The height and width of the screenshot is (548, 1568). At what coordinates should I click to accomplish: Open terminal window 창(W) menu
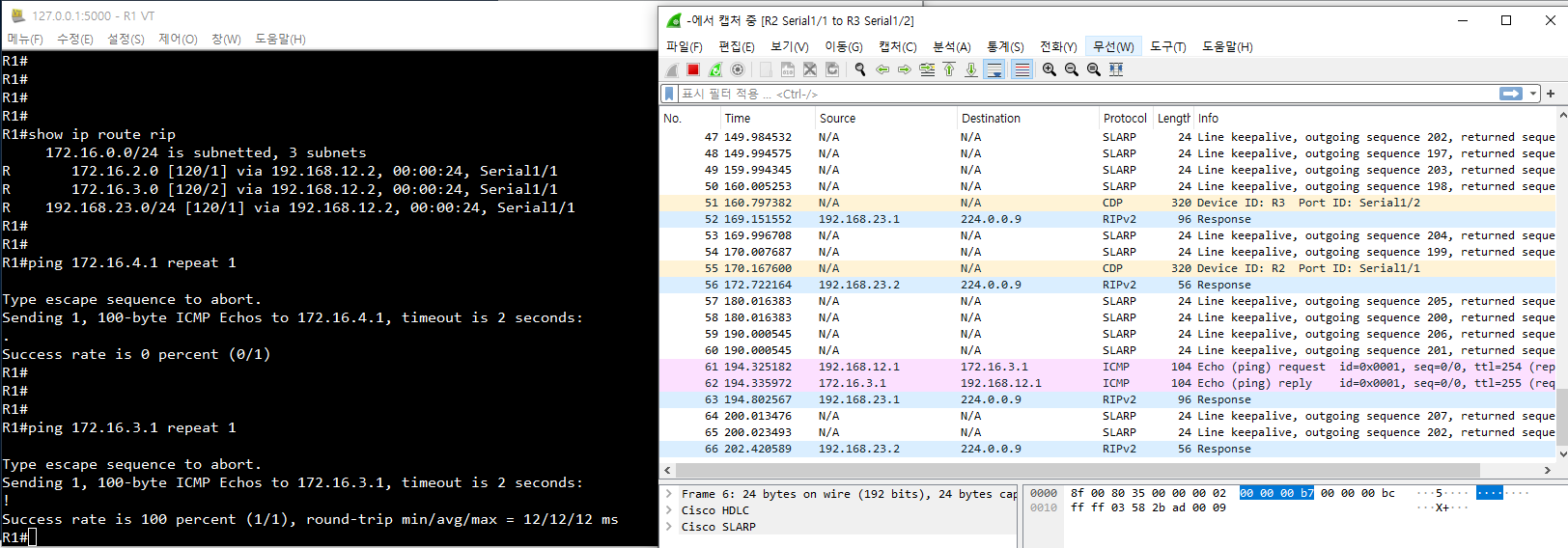(226, 39)
